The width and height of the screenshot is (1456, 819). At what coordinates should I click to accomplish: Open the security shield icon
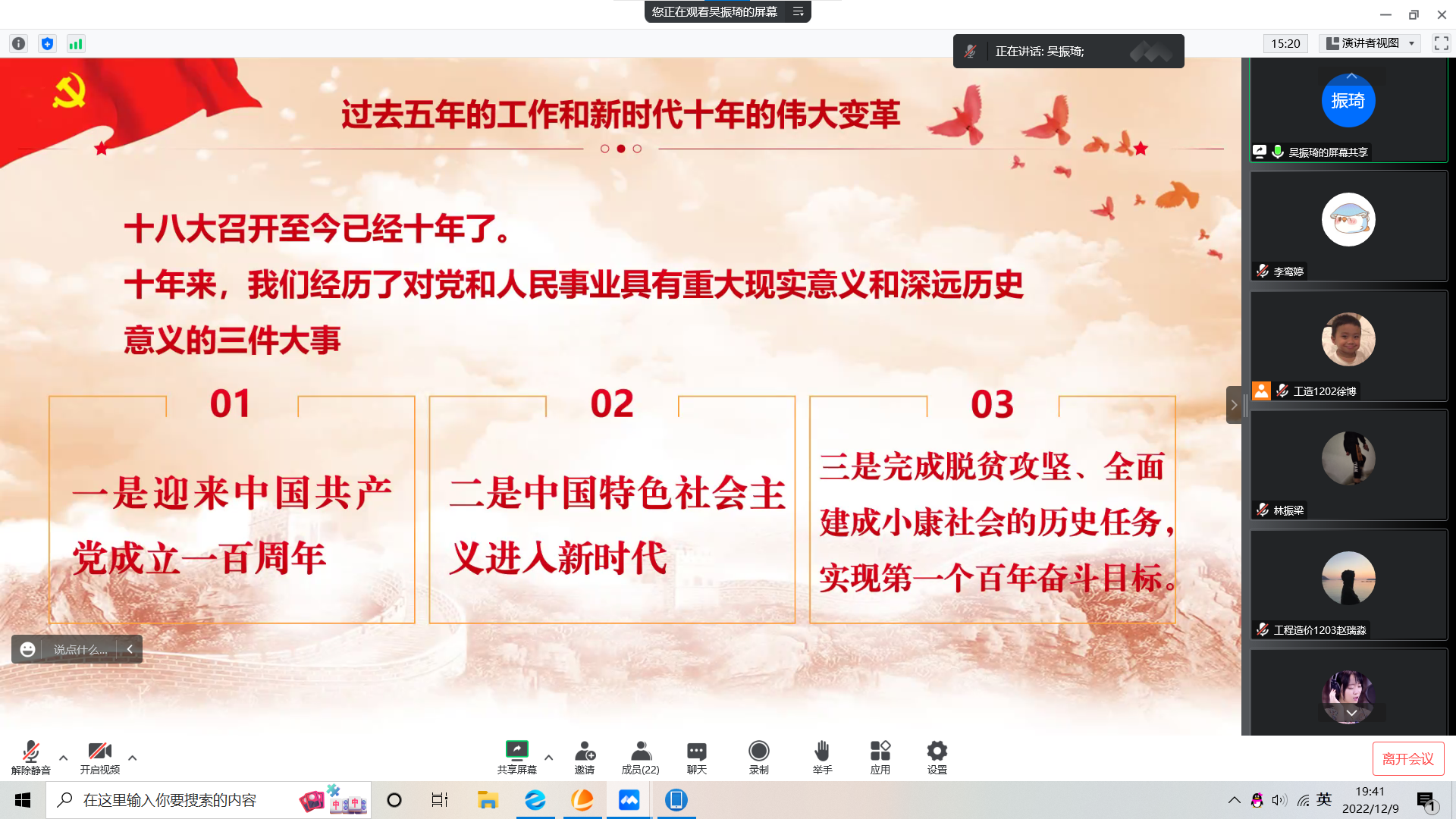(x=47, y=44)
